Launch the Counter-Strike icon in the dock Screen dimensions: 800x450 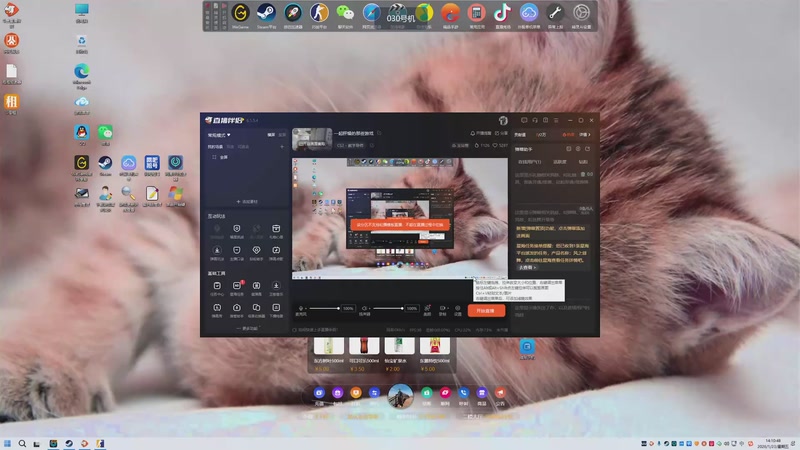click(319, 13)
